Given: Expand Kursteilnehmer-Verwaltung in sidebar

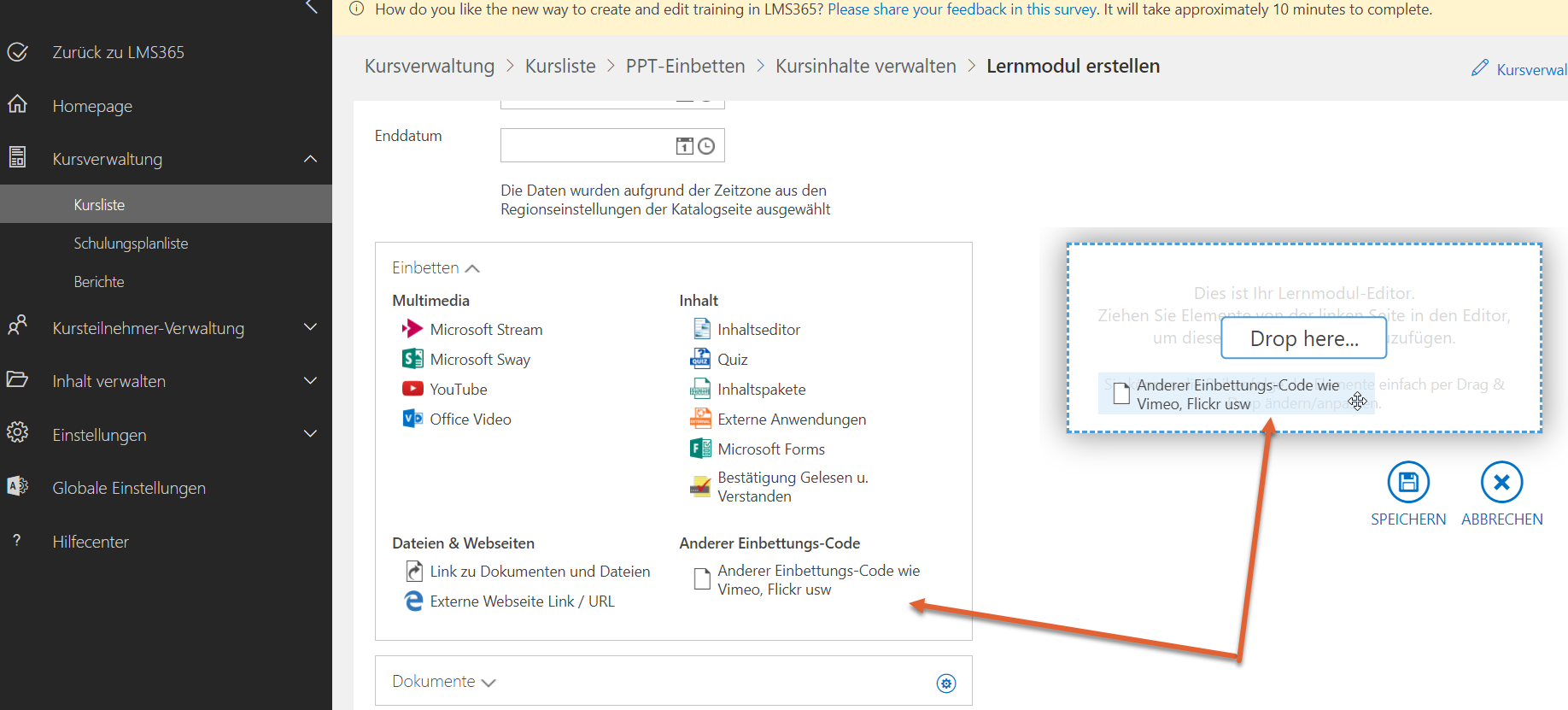Looking at the screenshot, I should click(x=310, y=327).
